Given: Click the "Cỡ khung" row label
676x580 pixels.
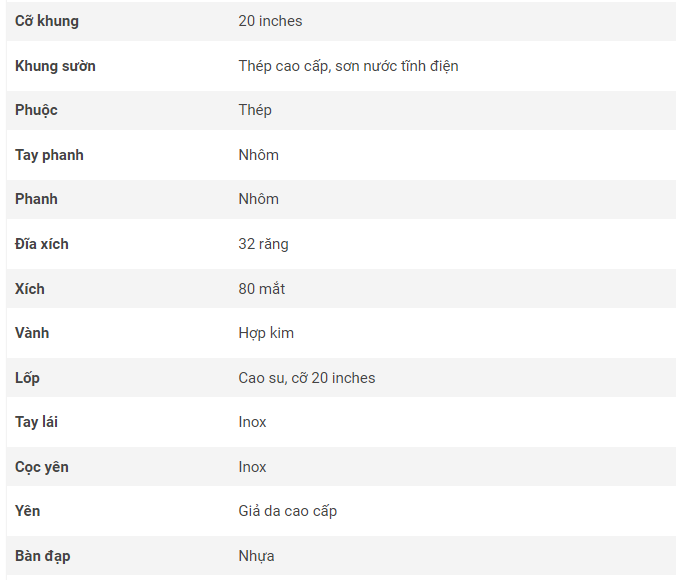Looking at the screenshot, I should (x=47, y=21).
